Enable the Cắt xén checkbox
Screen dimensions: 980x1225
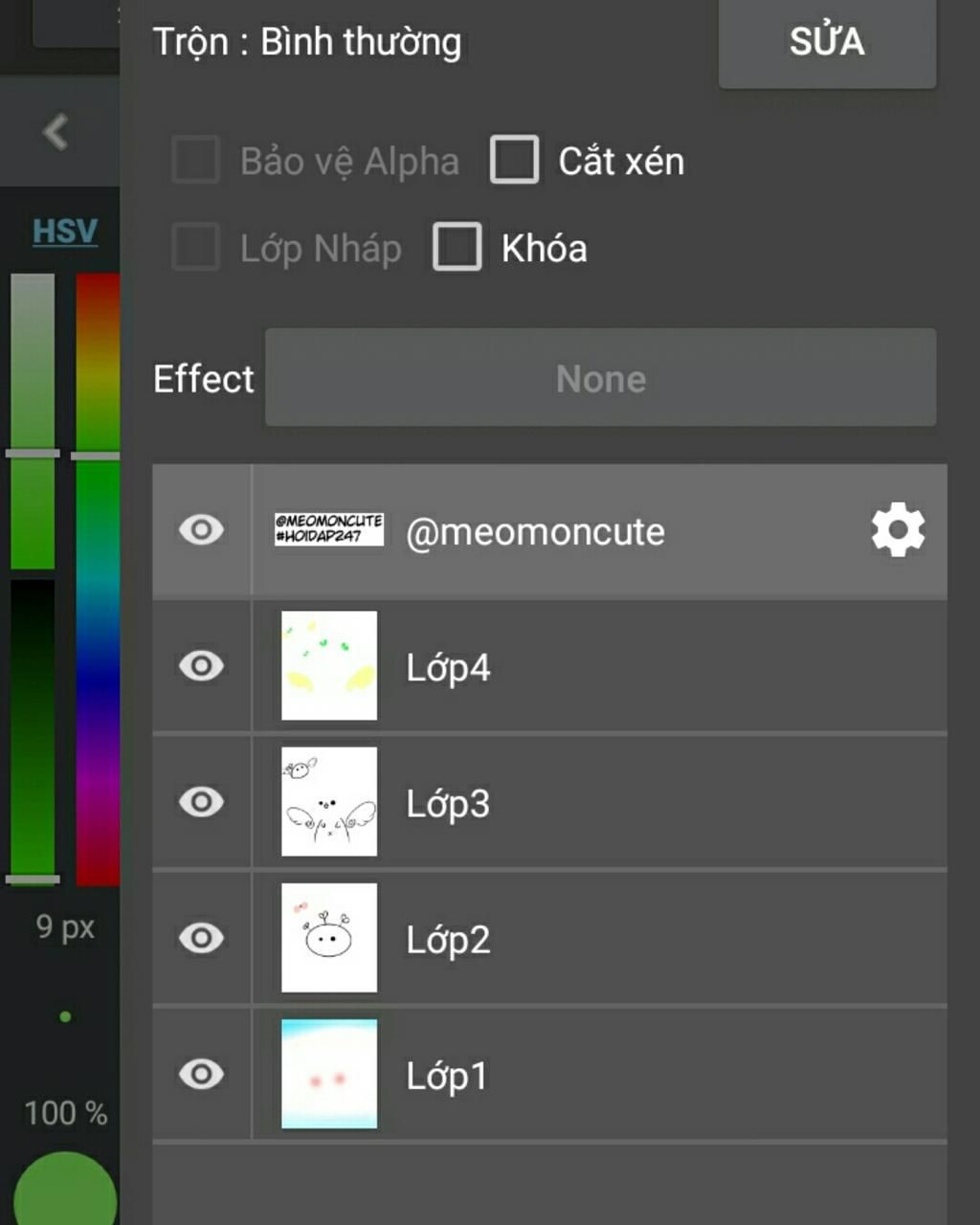coord(515,160)
